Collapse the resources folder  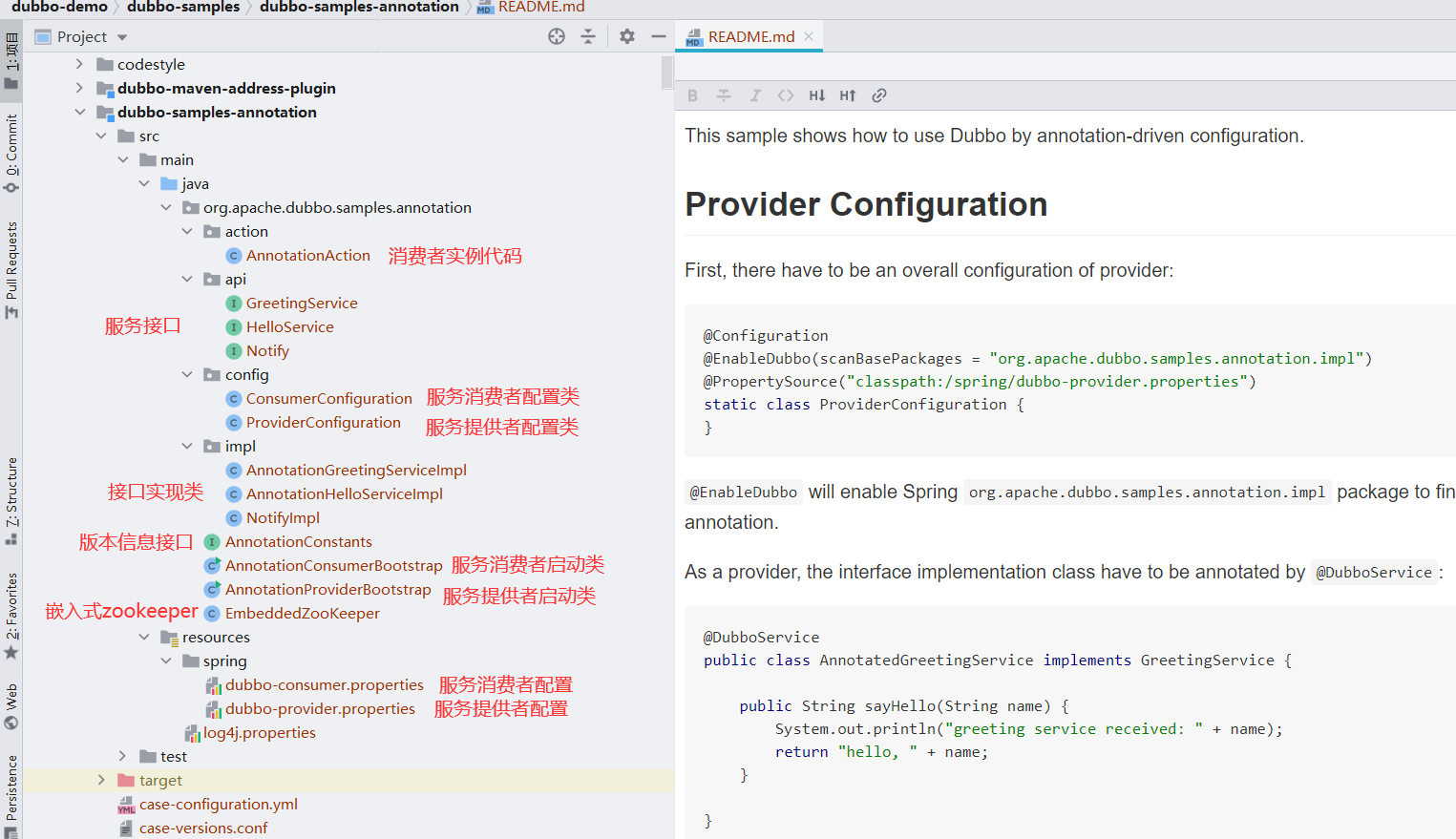click(144, 637)
